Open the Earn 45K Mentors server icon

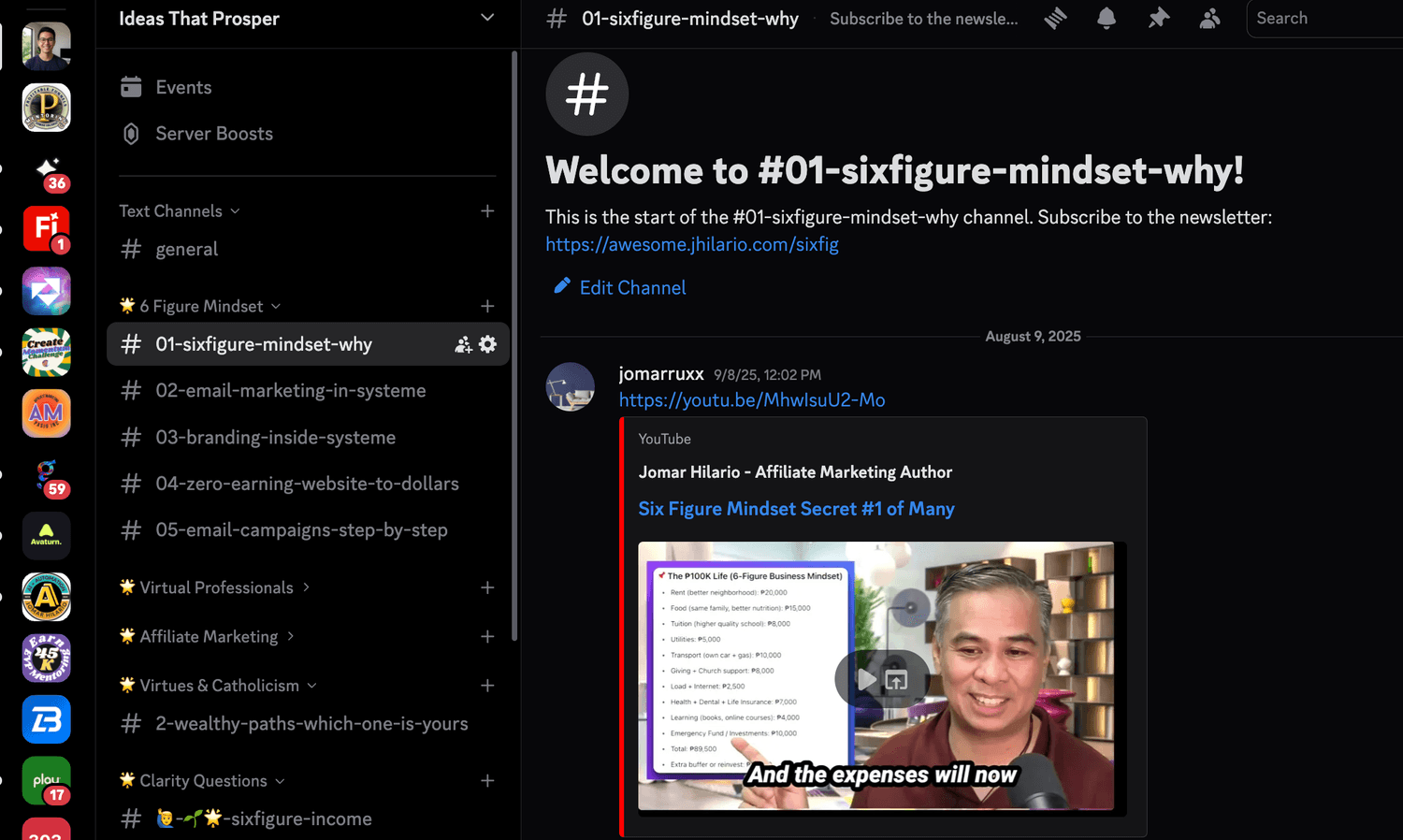pos(46,659)
